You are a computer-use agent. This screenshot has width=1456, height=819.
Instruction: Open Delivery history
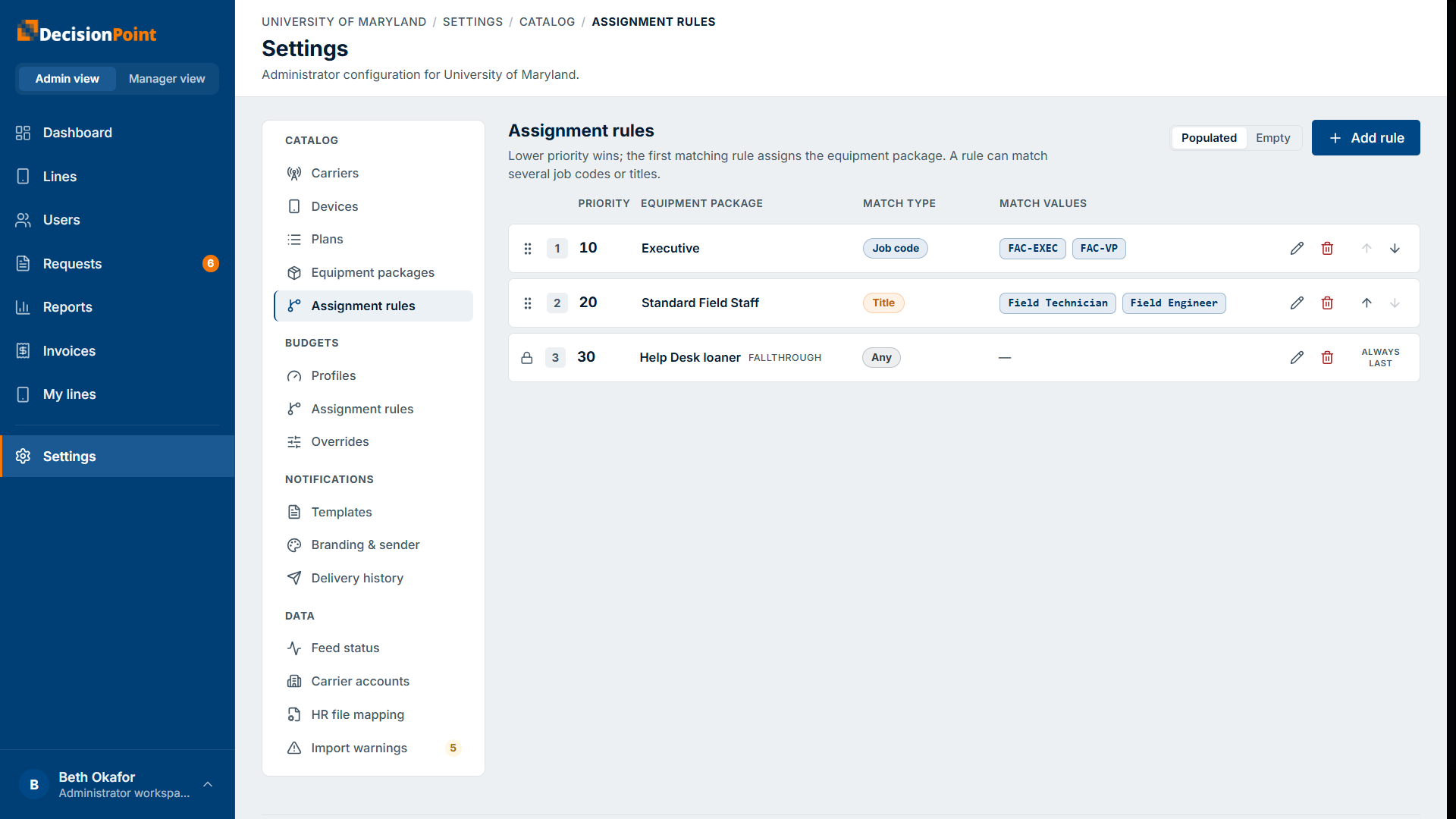(x=373, y=579)
